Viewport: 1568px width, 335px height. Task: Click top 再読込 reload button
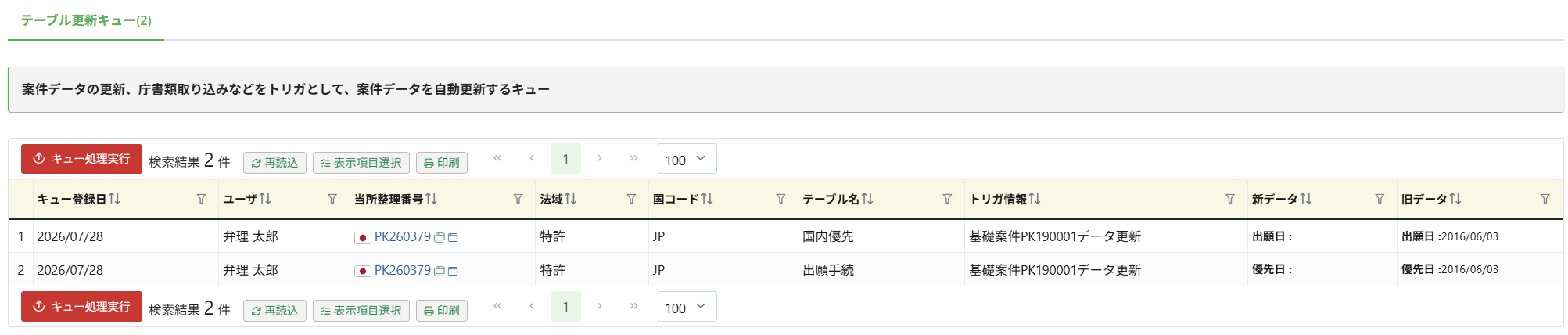click(x=274, y=163)
